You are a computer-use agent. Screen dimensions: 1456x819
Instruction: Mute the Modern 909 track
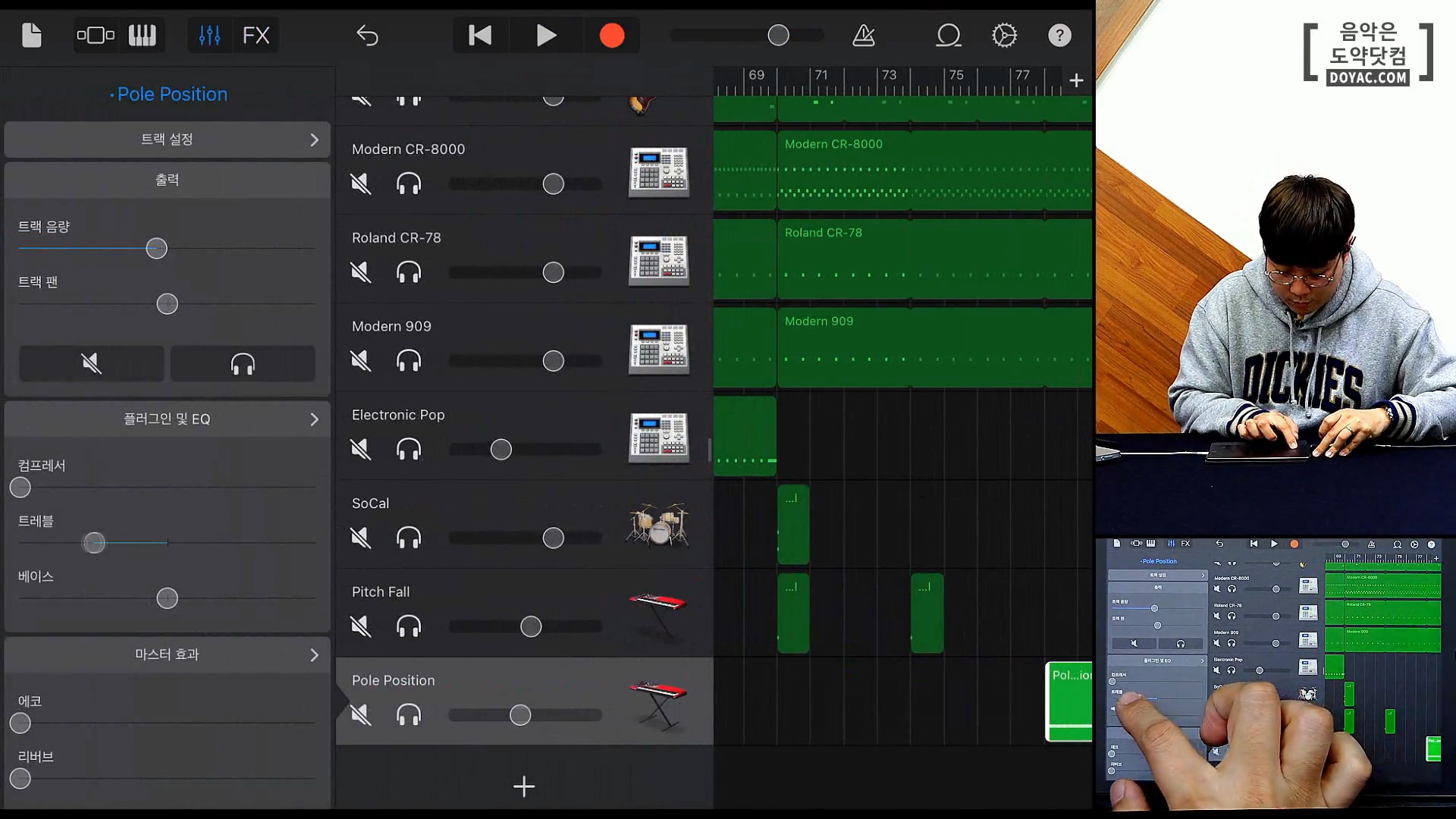[x=361, y=361]
